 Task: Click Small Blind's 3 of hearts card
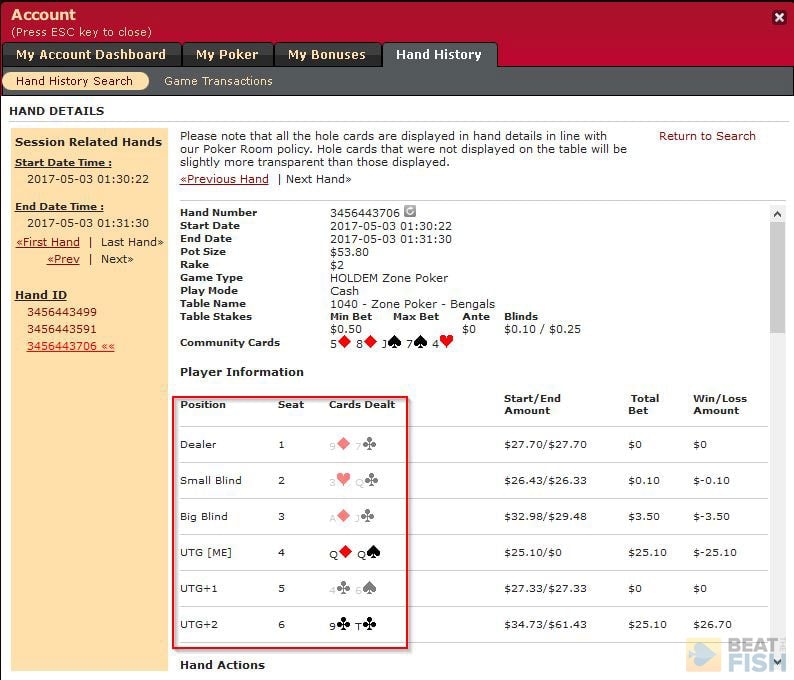(x=340, y=480)
